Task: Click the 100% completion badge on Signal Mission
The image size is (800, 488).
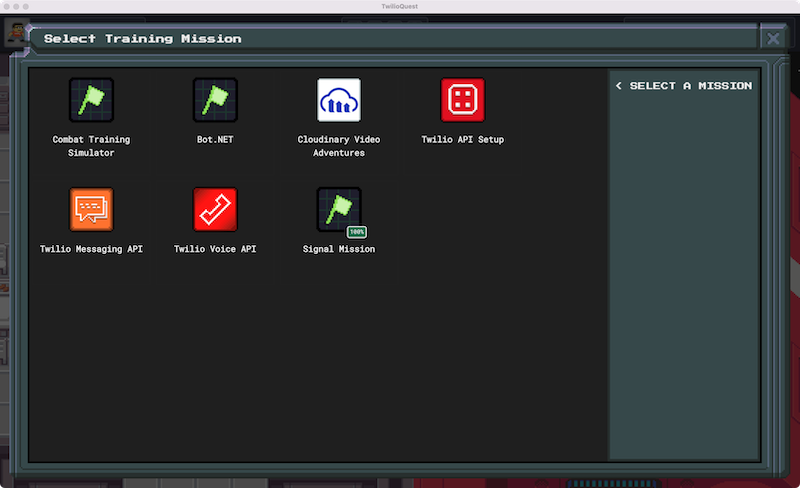Action: pyautogui.click(x=357, y=232)
